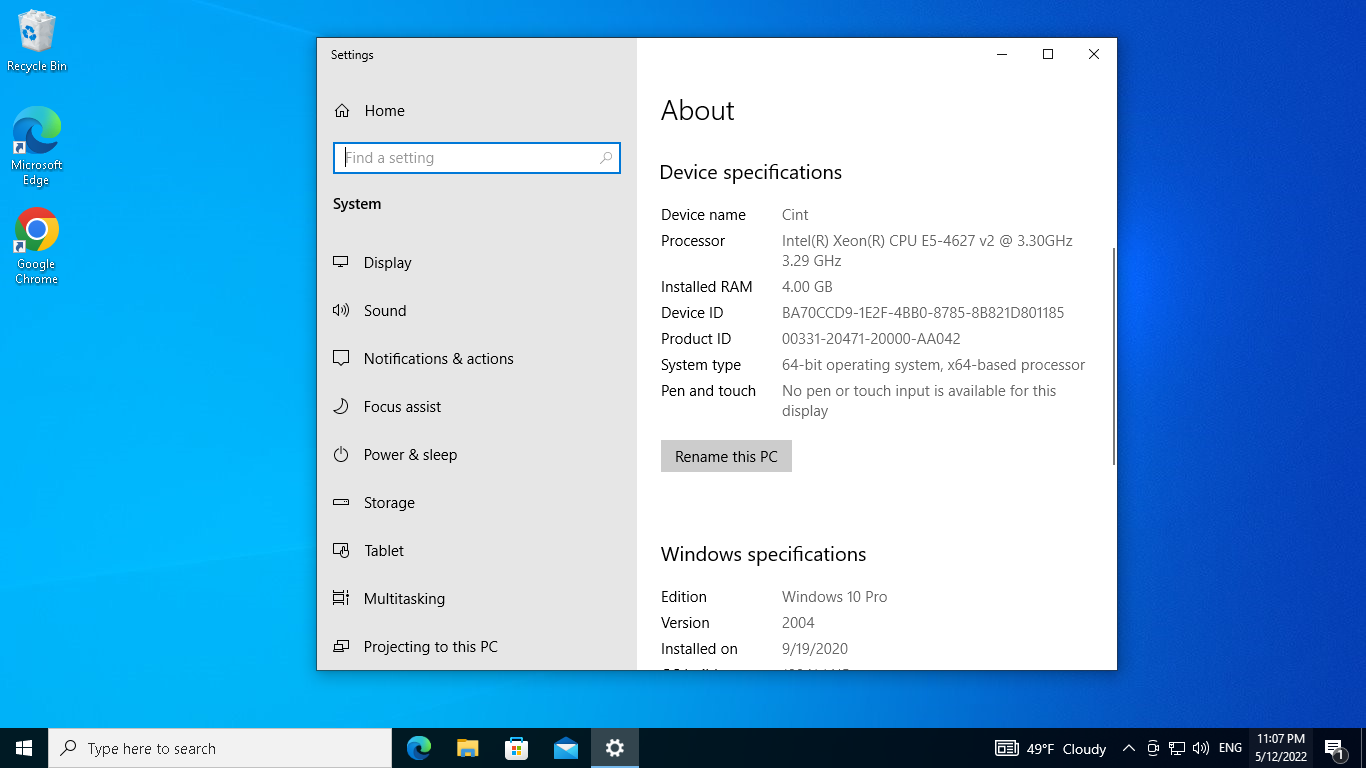Click the Projecting to this PC icon
Screen dimensions: 1366x768
(x=341, y=646)
